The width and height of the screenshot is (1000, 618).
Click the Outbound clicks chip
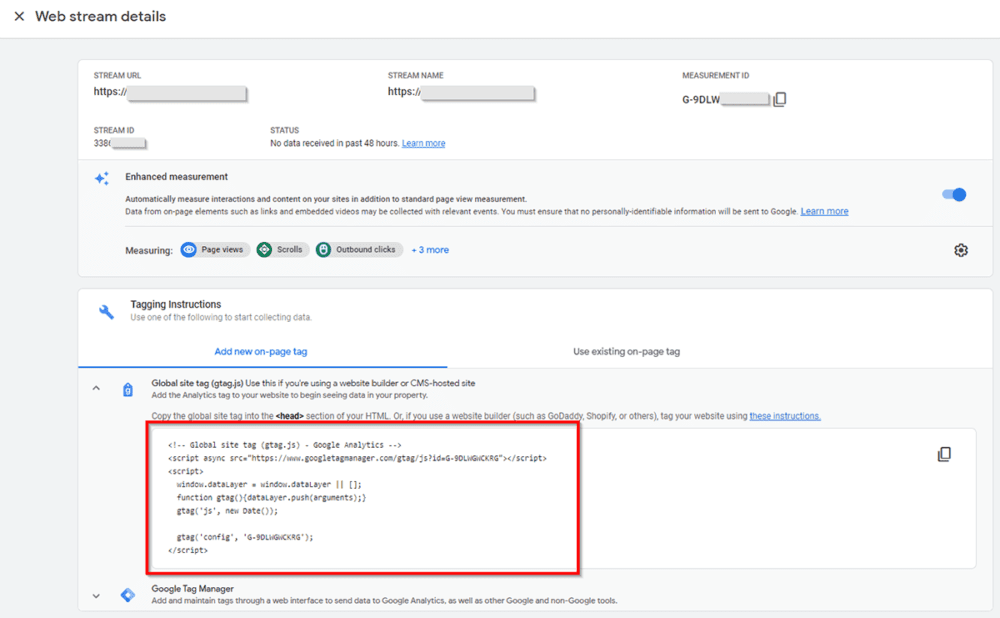(358, 250)
